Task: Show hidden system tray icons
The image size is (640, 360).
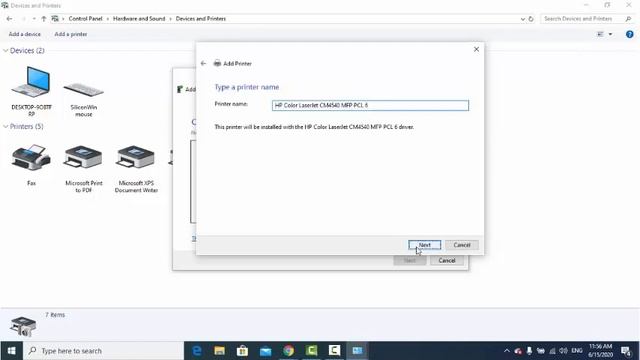Action: (x=507, y=351)
